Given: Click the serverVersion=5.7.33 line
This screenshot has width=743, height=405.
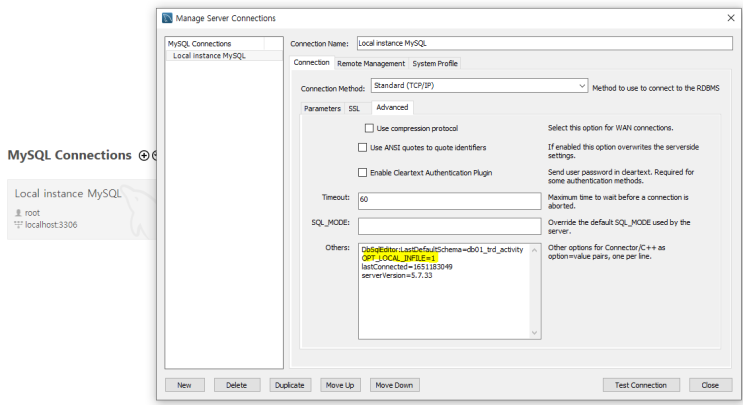Looking at the screenshot, I should coord(397,275).
